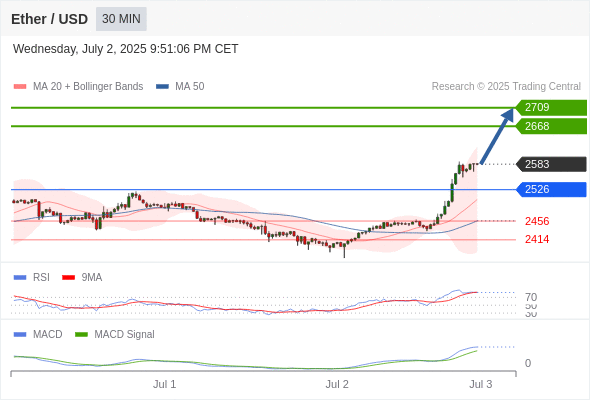Click the green 2668 resistance price tag

click(551, 126)
